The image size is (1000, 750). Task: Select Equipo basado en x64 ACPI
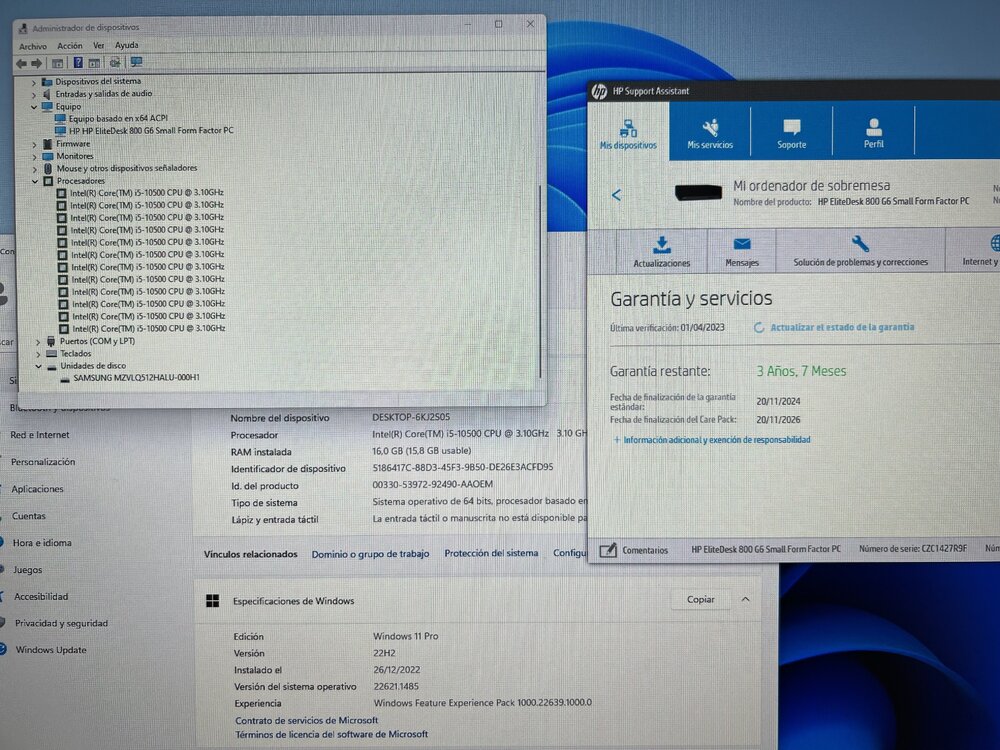[118, 119]
